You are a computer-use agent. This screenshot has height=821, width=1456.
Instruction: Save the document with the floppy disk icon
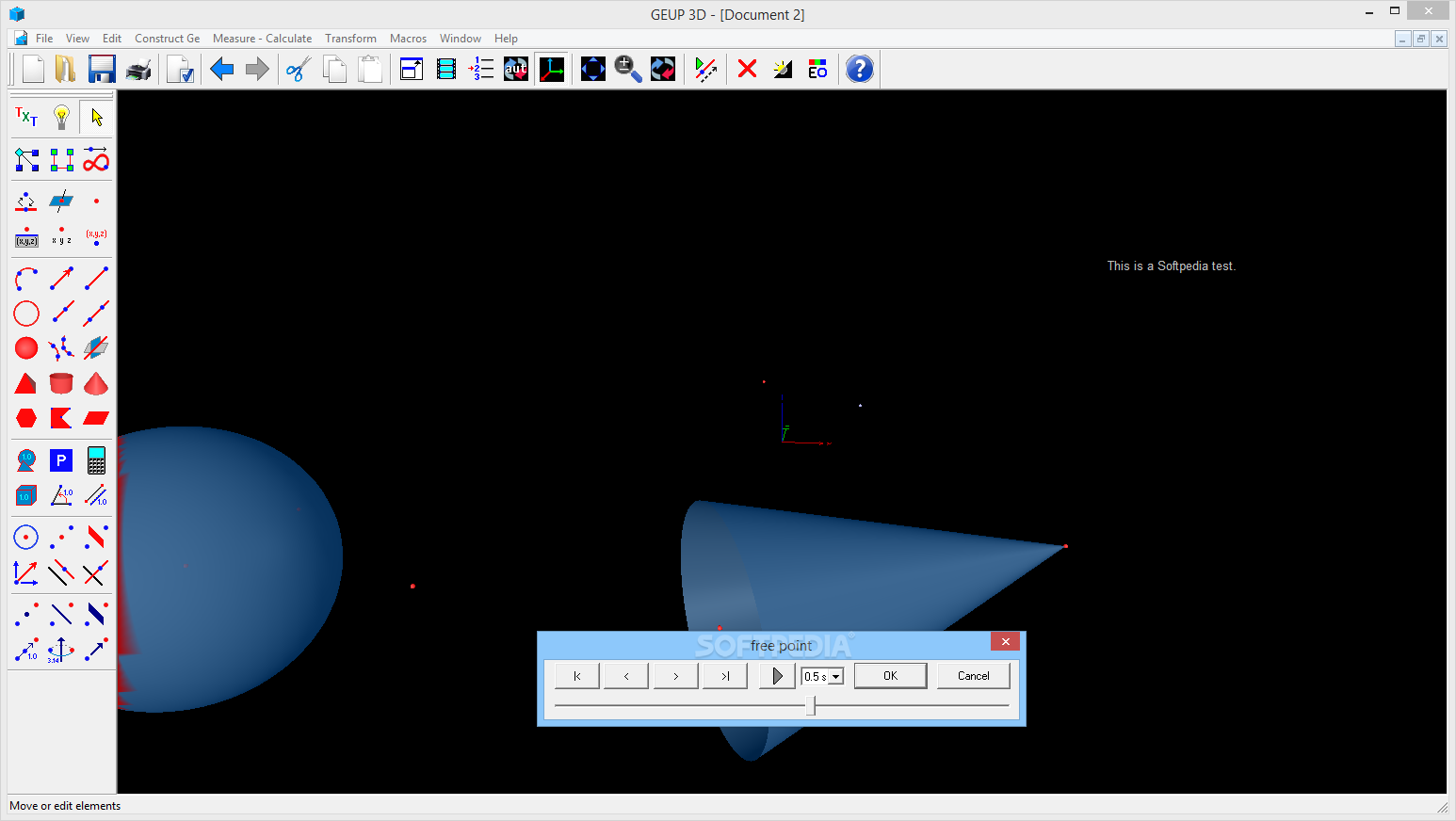point(102,69)
